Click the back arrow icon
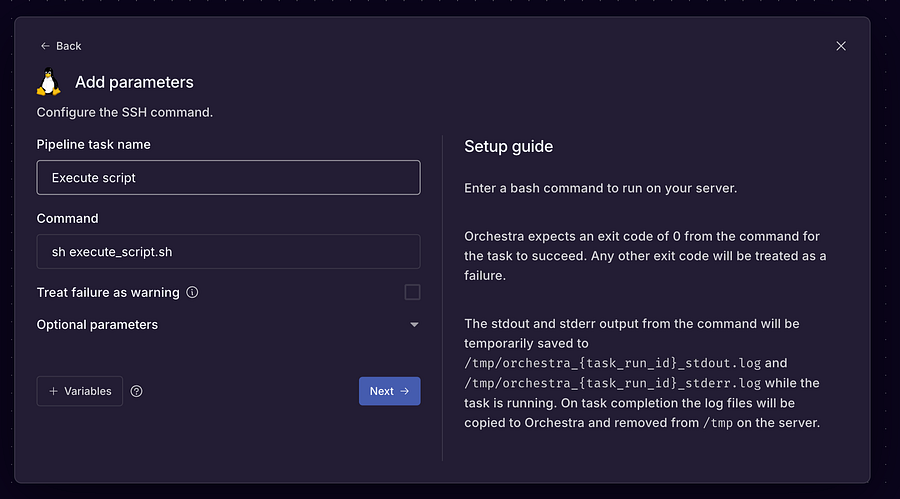Screen dimensions: 900x499 pos(45,46)
